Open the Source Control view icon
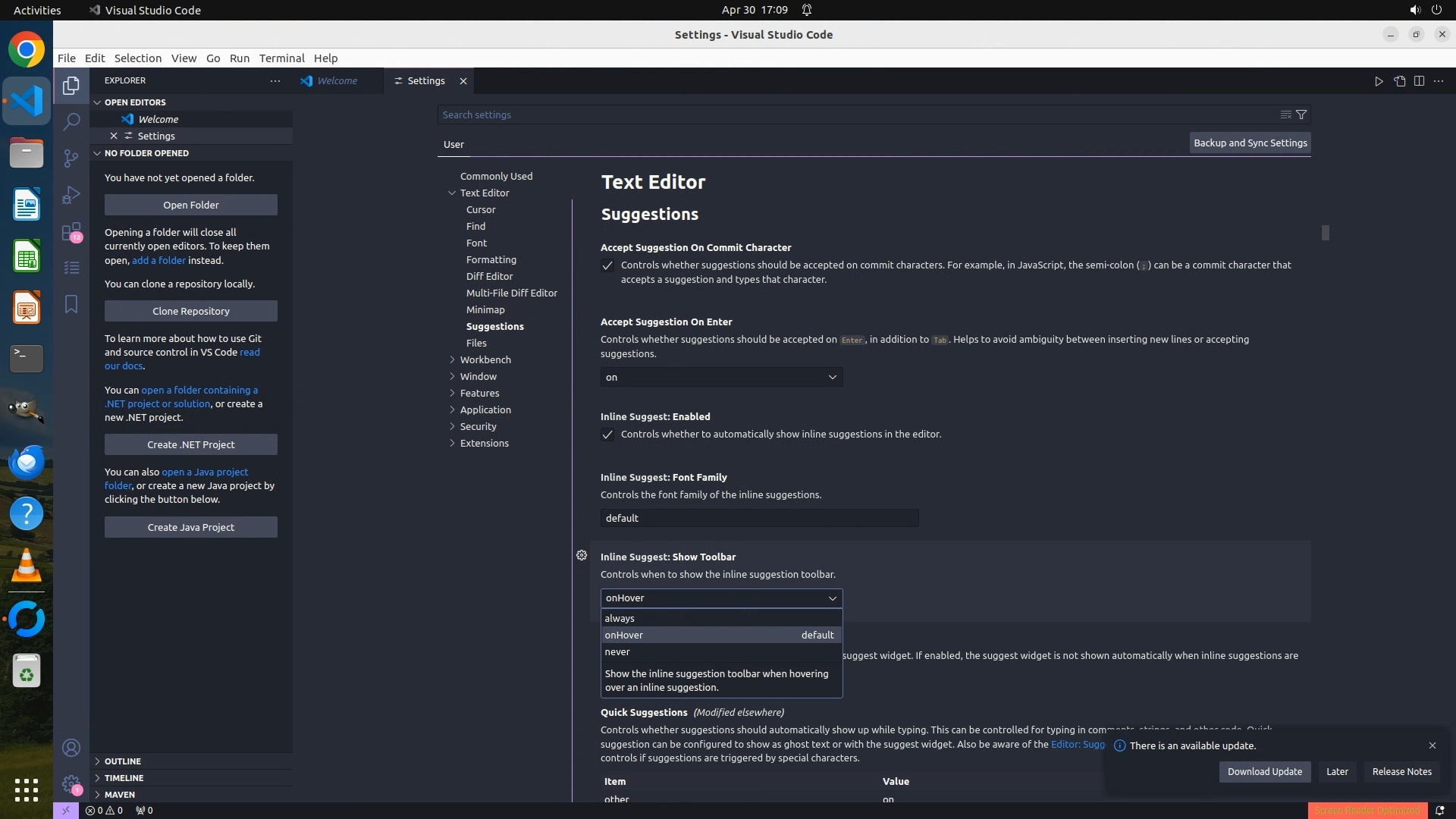The width and height of the screenshot is (1456, 819). [71, 158]
